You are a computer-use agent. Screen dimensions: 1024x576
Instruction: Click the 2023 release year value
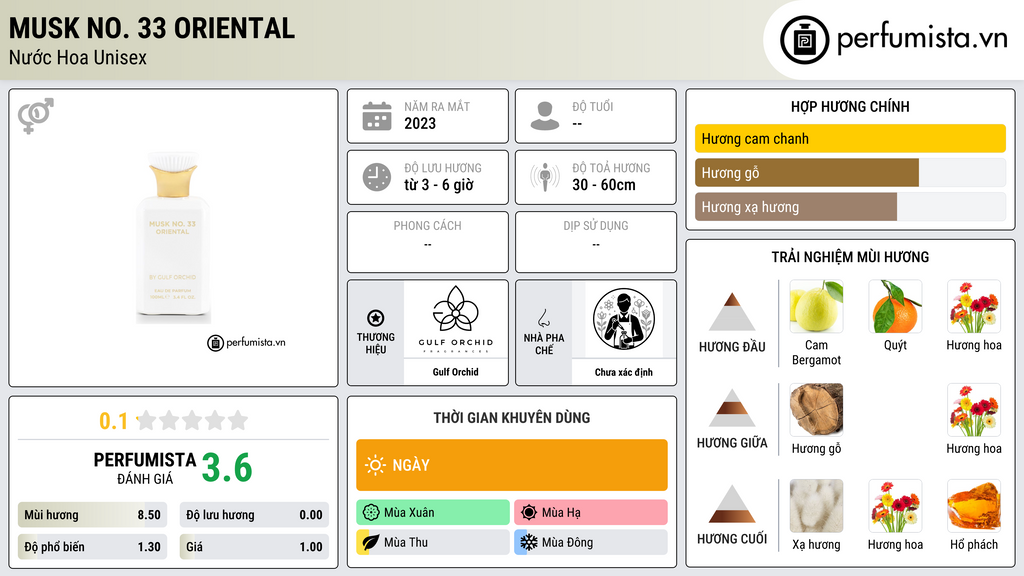(x=420, y=123)
